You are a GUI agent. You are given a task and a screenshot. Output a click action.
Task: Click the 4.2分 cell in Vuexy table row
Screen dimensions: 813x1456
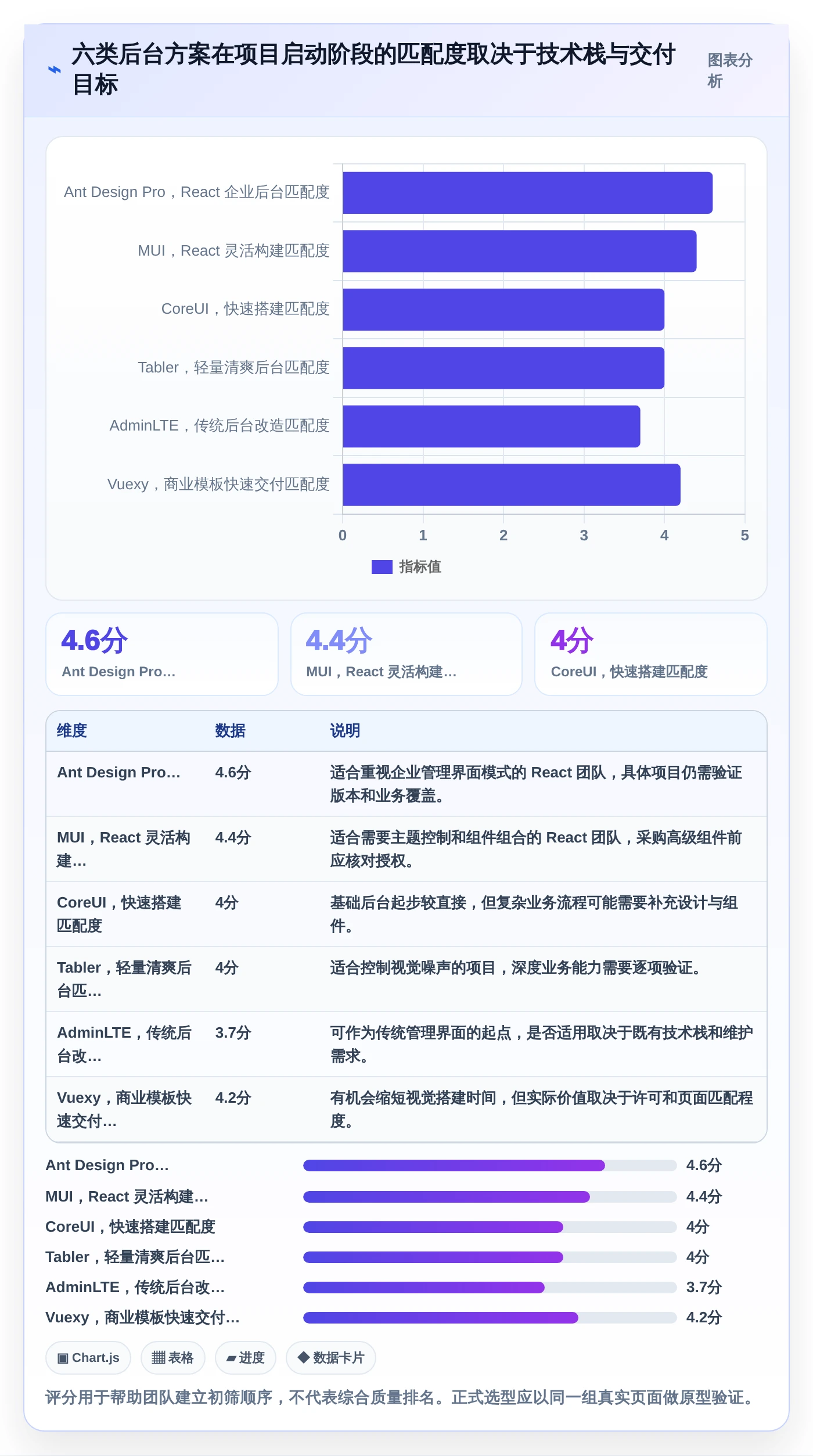pyautogui.click(x=233, y=1098)
